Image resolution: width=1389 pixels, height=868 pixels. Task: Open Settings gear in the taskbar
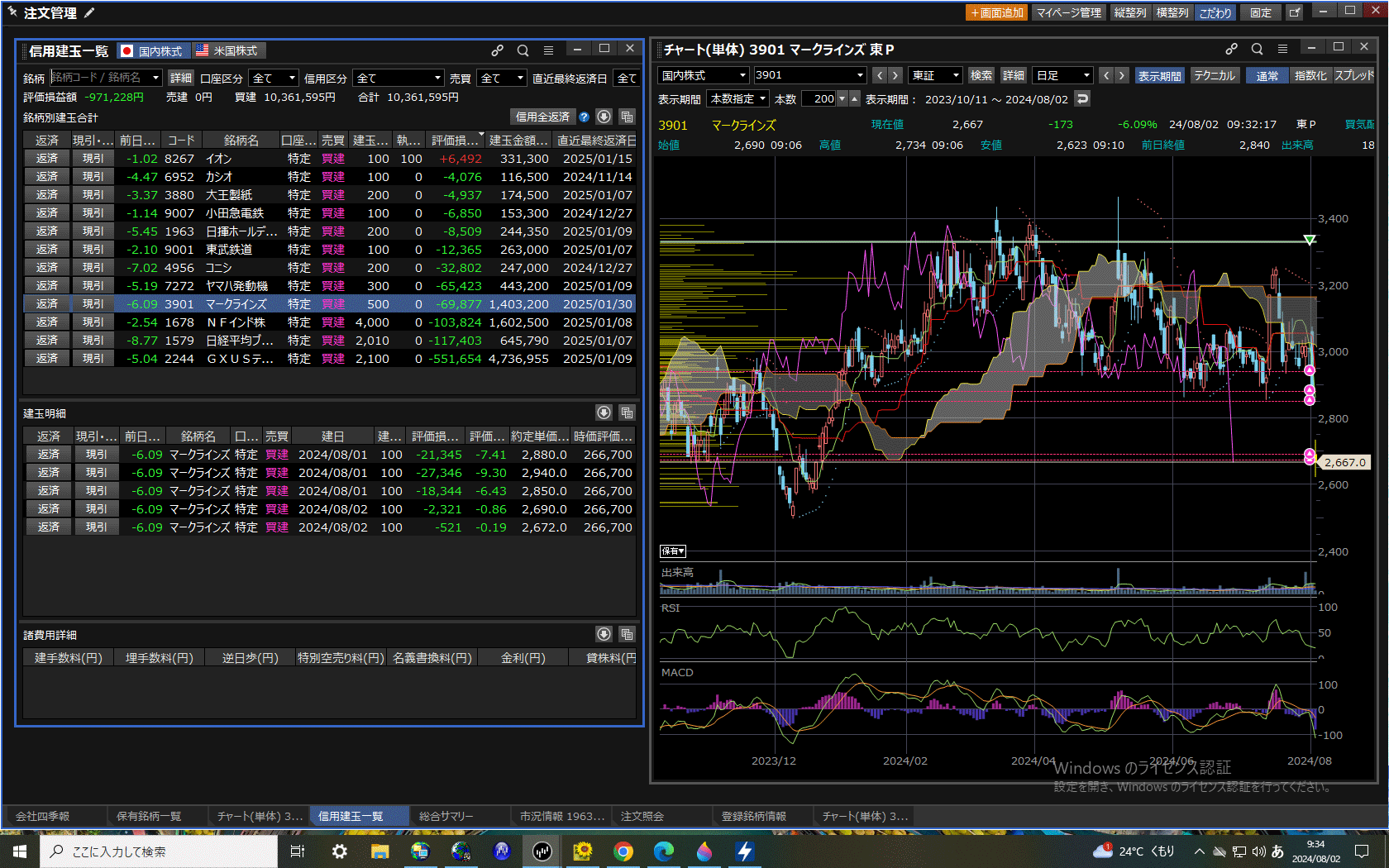coord(339,851)
